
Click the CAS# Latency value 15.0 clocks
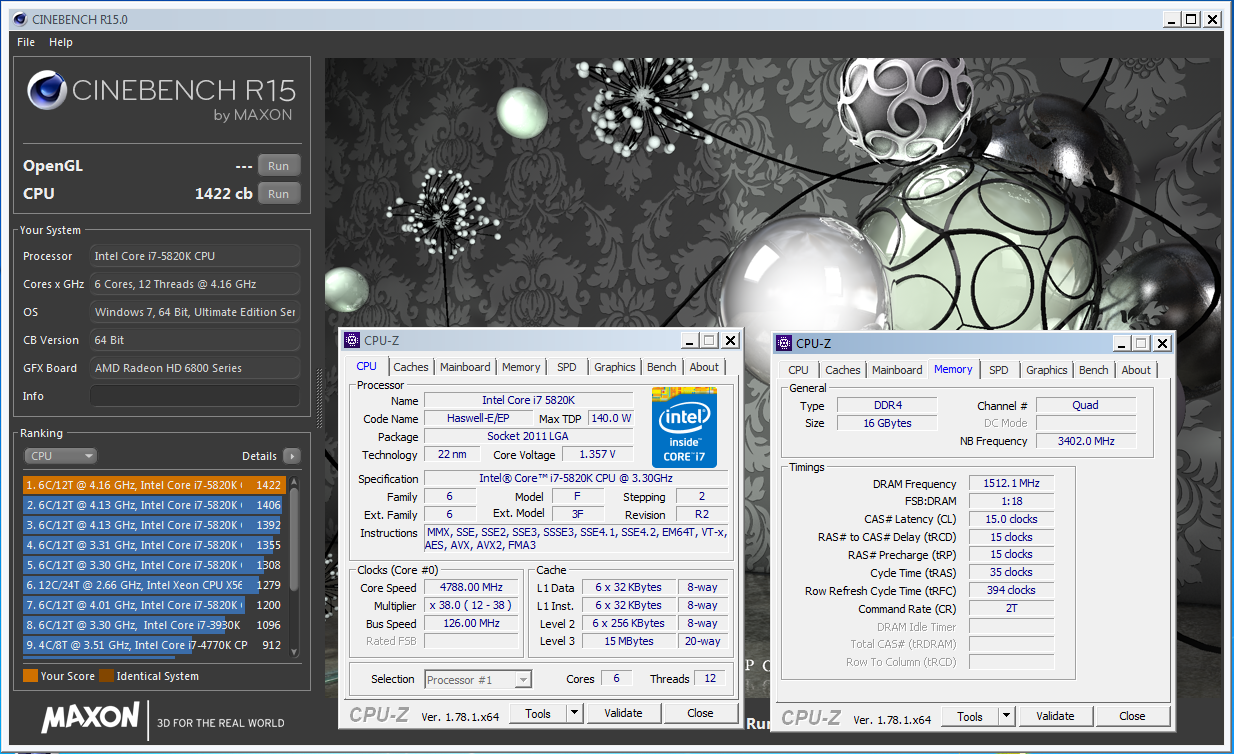click(x=1011, y=520)
